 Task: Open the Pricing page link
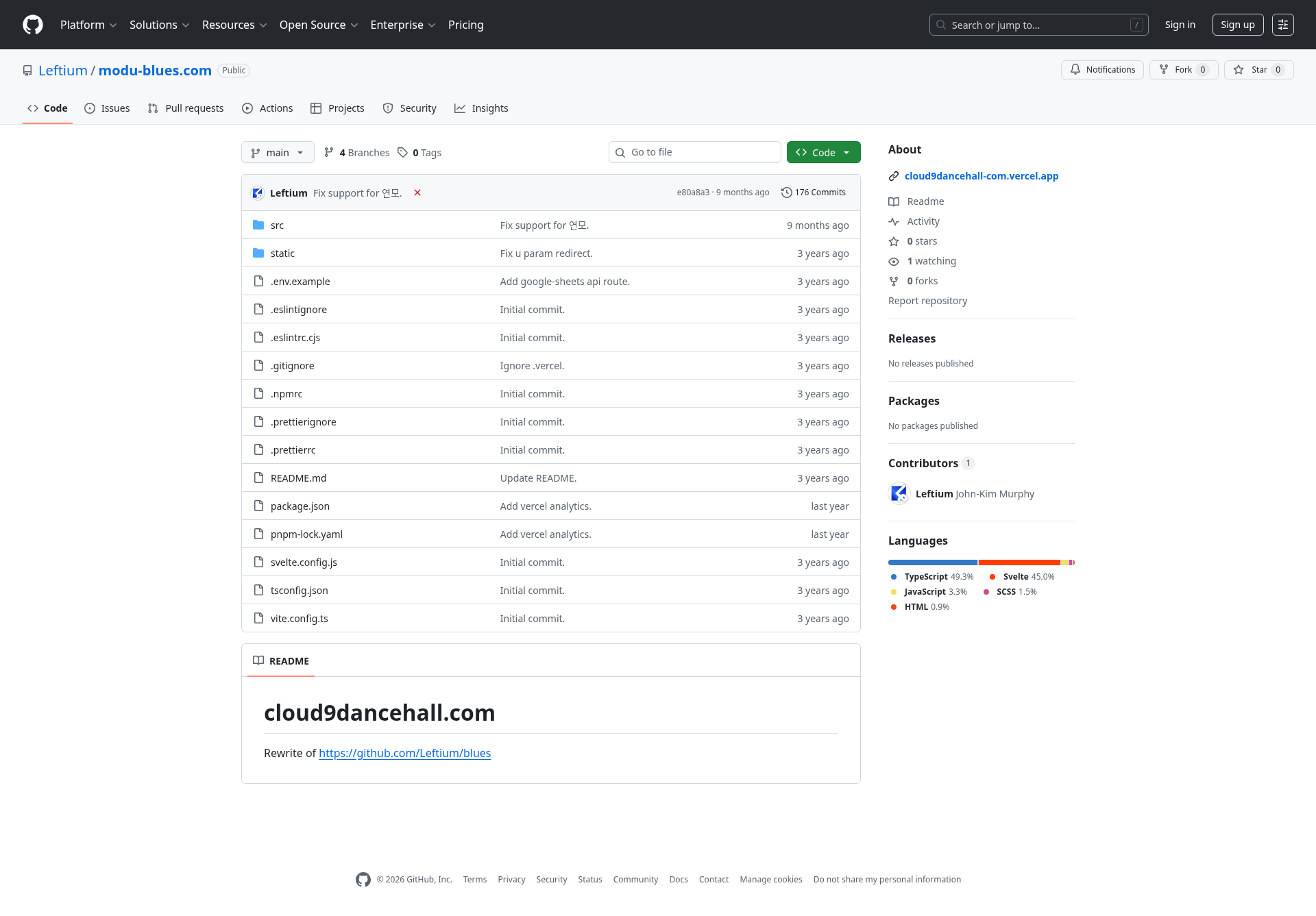[466, 25]
